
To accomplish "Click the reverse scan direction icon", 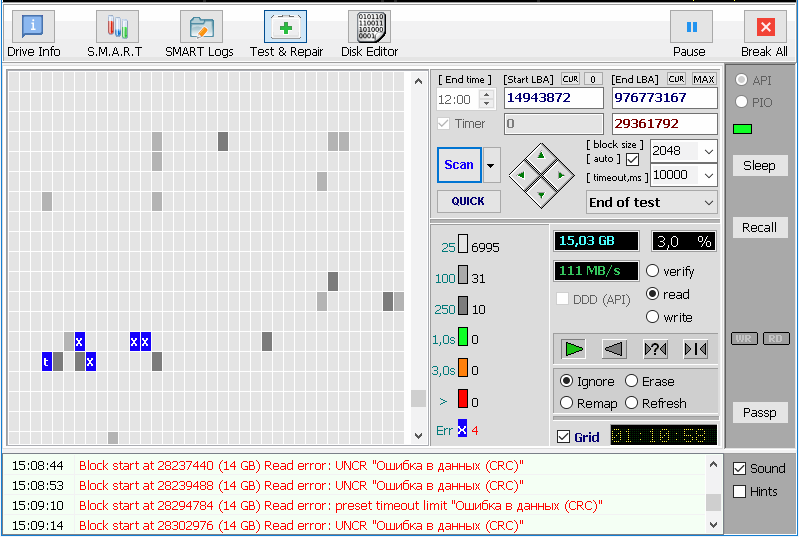I will (614, 349).
